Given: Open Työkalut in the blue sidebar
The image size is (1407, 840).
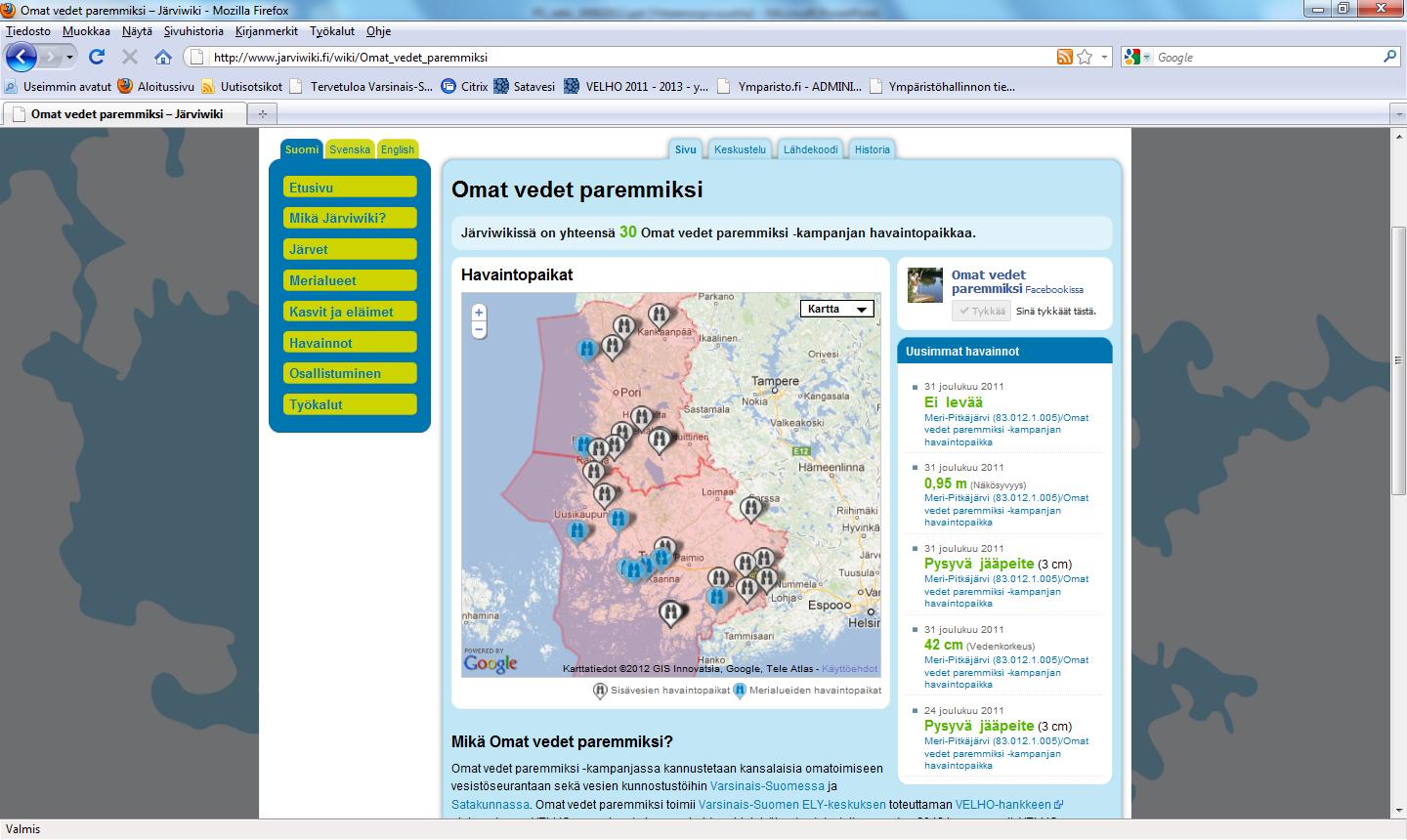Looking at the screenshot, I should [351, 404].
